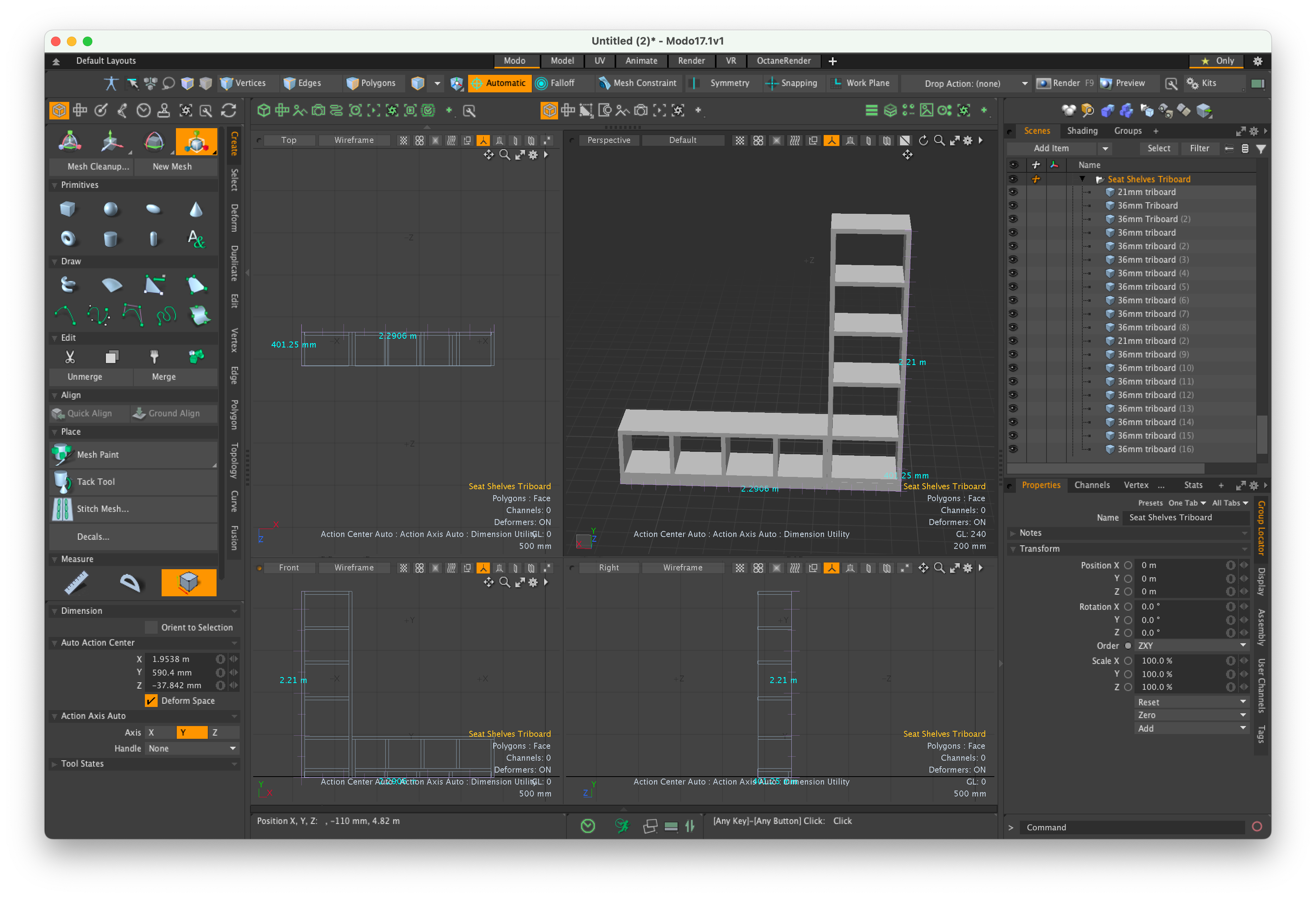Open the Tack Tool
1316x898 pixels.
(134, 482)
